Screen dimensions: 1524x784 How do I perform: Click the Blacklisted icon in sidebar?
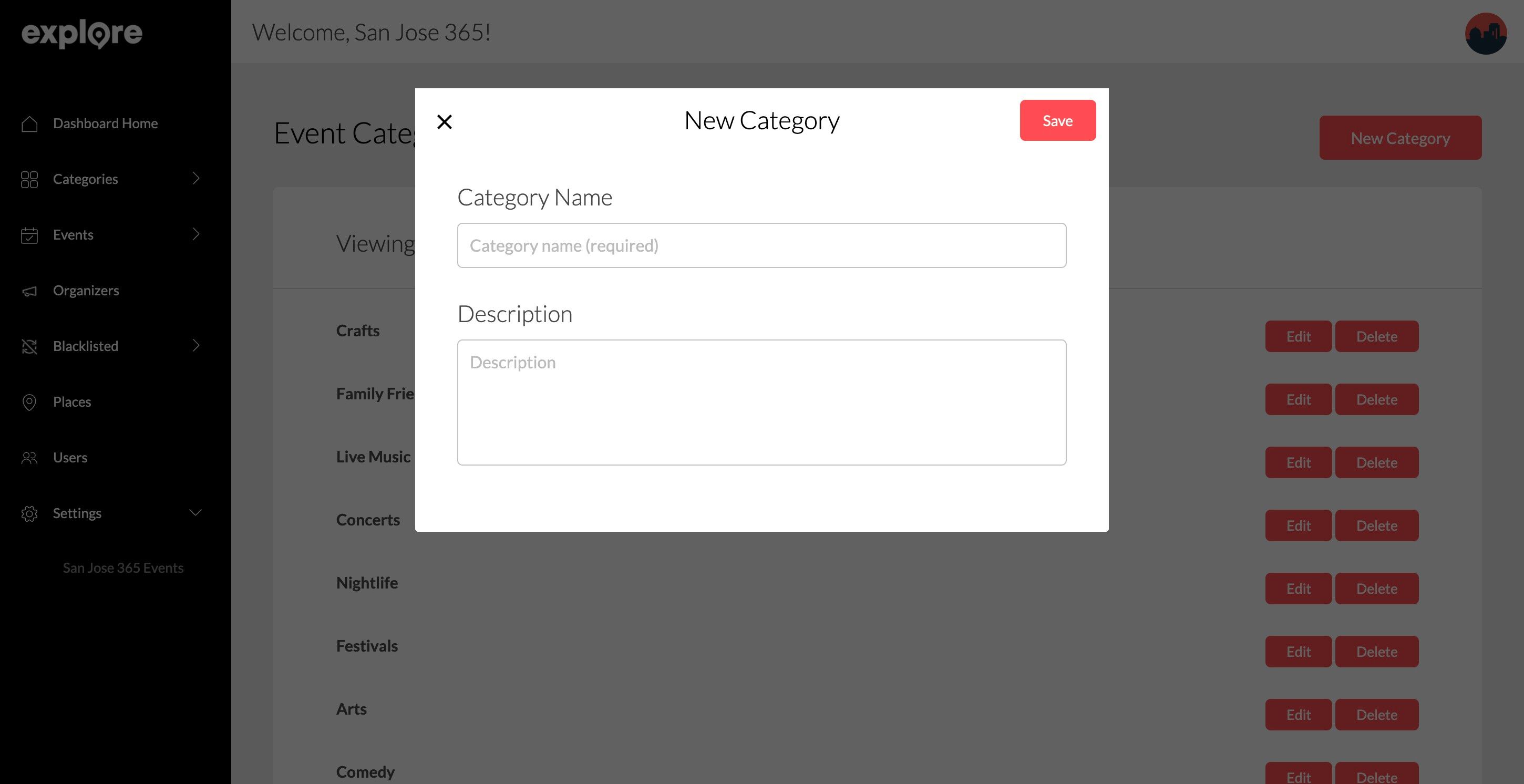tap(29, 347)
